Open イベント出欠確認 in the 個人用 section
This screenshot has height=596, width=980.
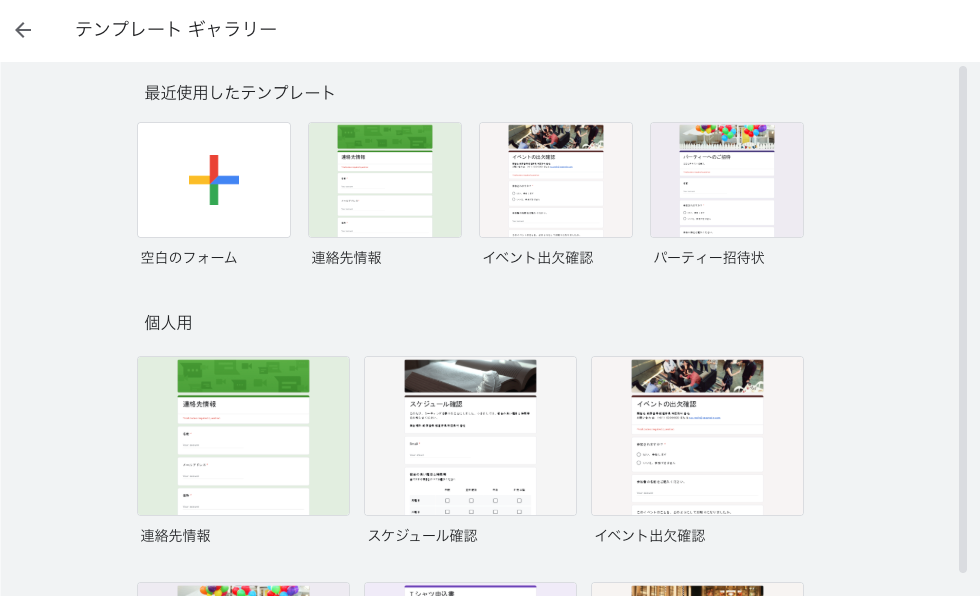697,436
